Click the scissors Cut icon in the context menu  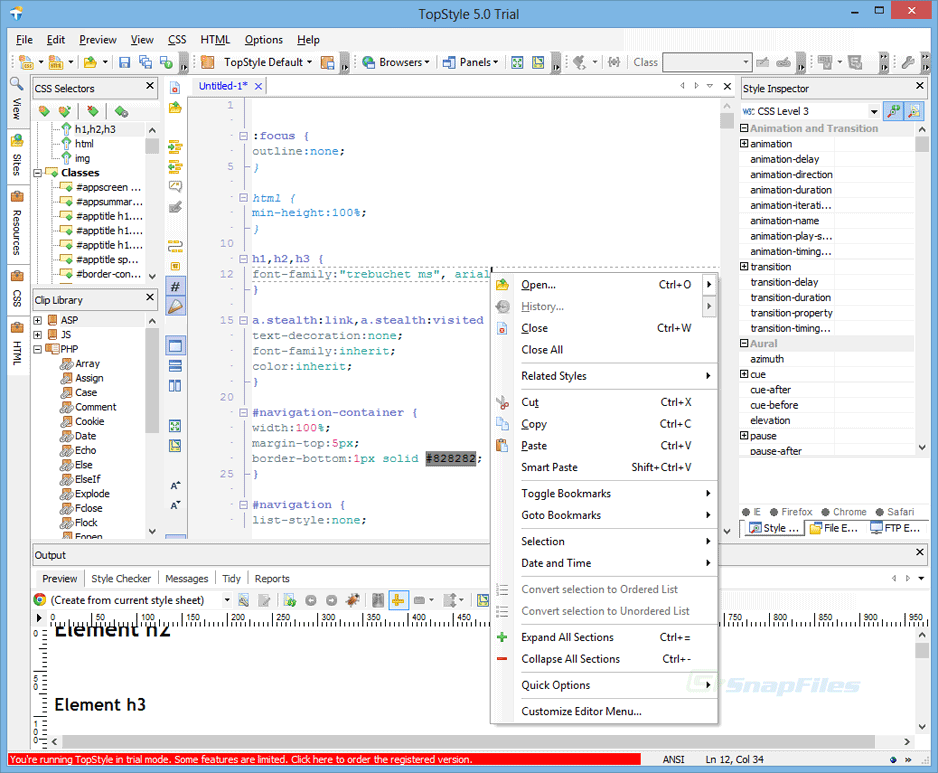[502, 403]
